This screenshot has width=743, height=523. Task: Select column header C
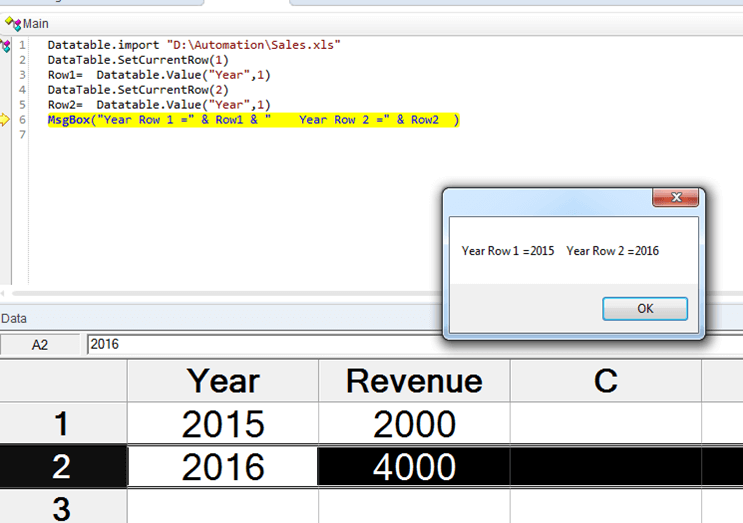coord(605,381)
